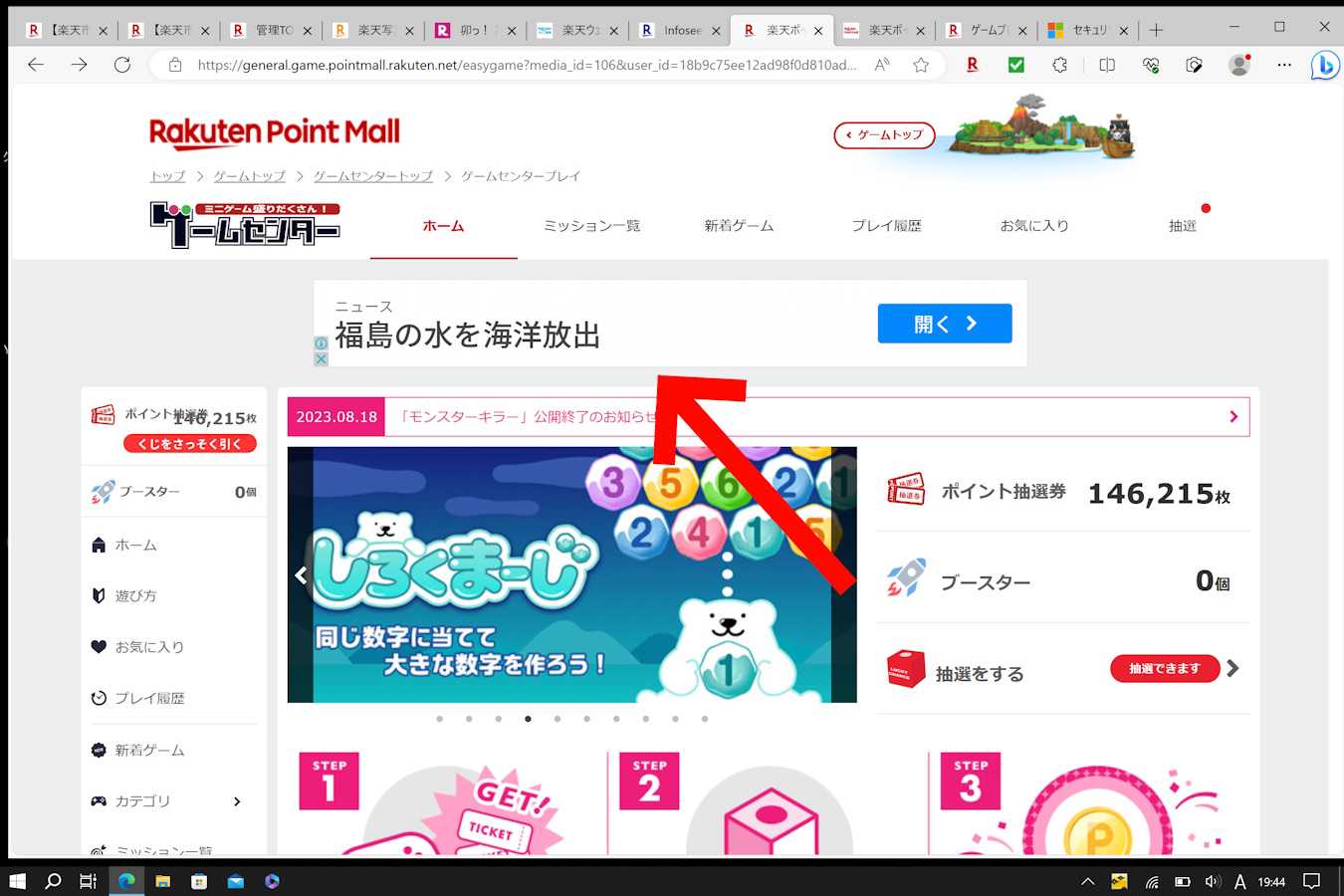Screen dimensions: 1344x896
Task: Reload the current page
Action: 122,65
